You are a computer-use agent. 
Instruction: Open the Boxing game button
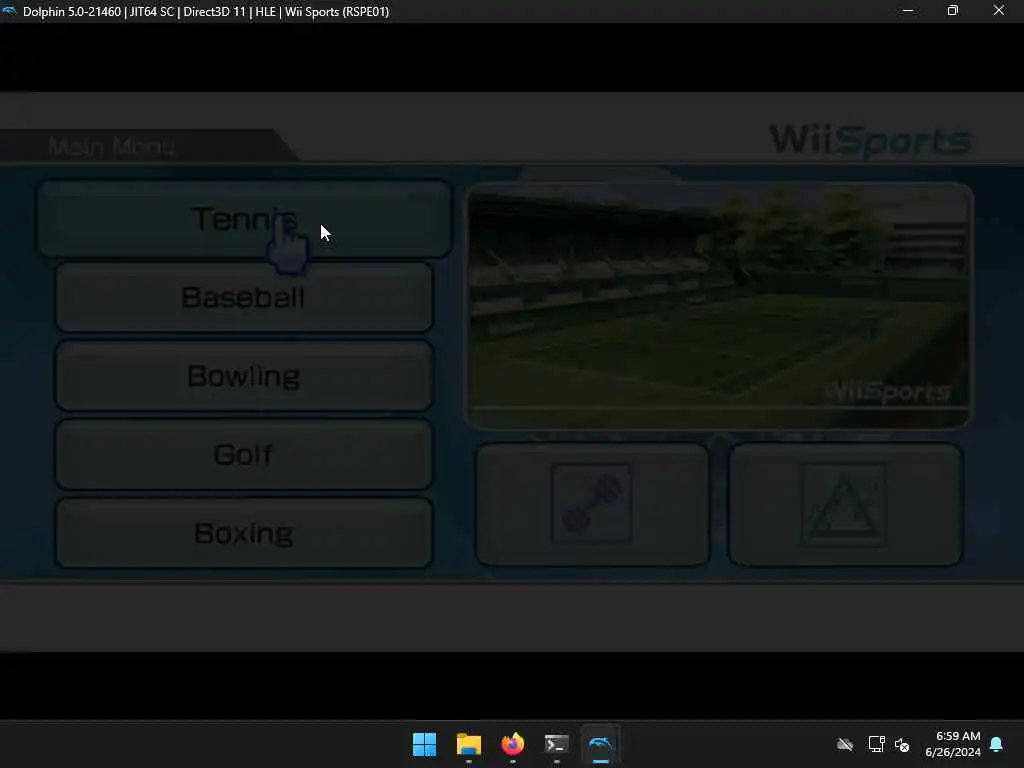[244, 533]
